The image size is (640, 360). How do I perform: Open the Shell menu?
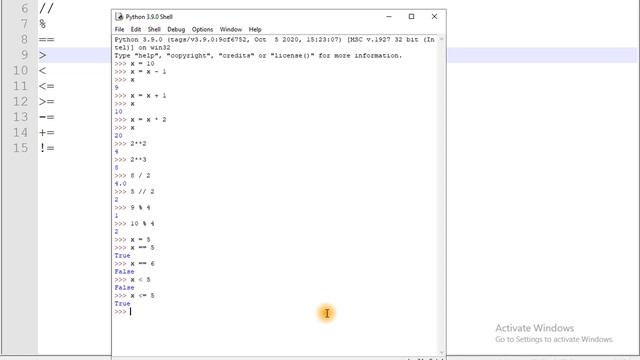154,29
